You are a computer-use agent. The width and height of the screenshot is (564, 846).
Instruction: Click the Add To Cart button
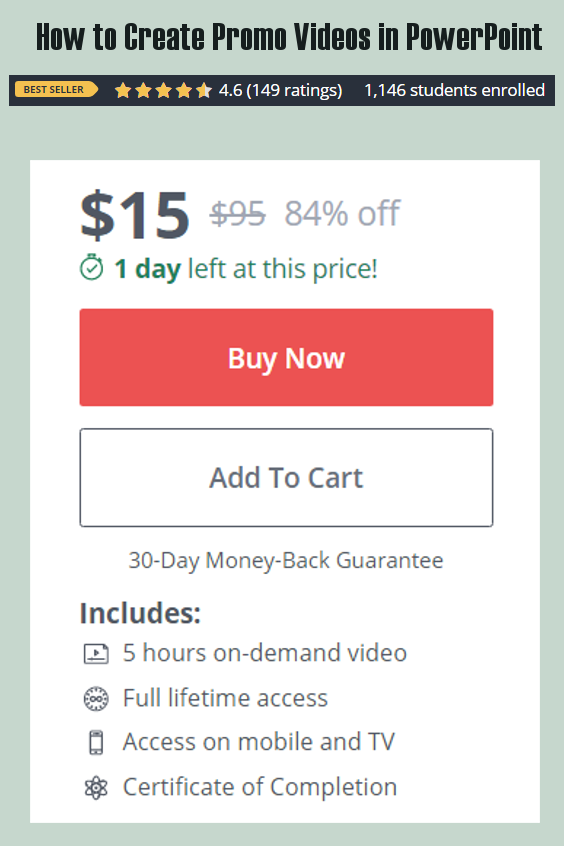286,477
